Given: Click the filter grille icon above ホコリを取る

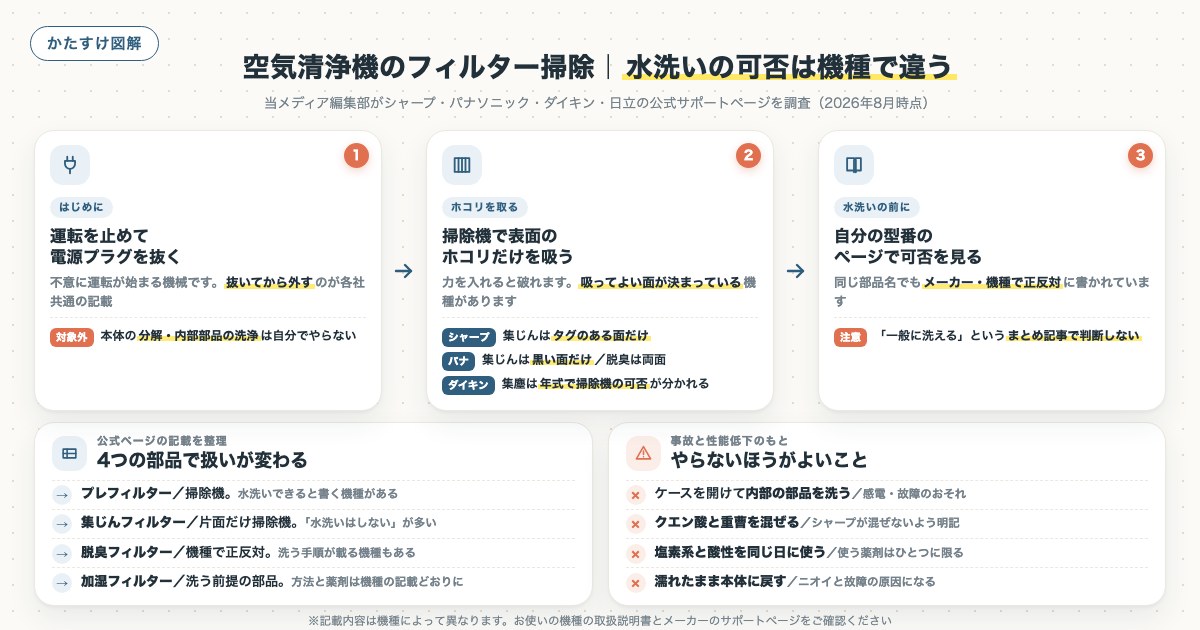Looking at the screenshot, I should pos(462,166).
